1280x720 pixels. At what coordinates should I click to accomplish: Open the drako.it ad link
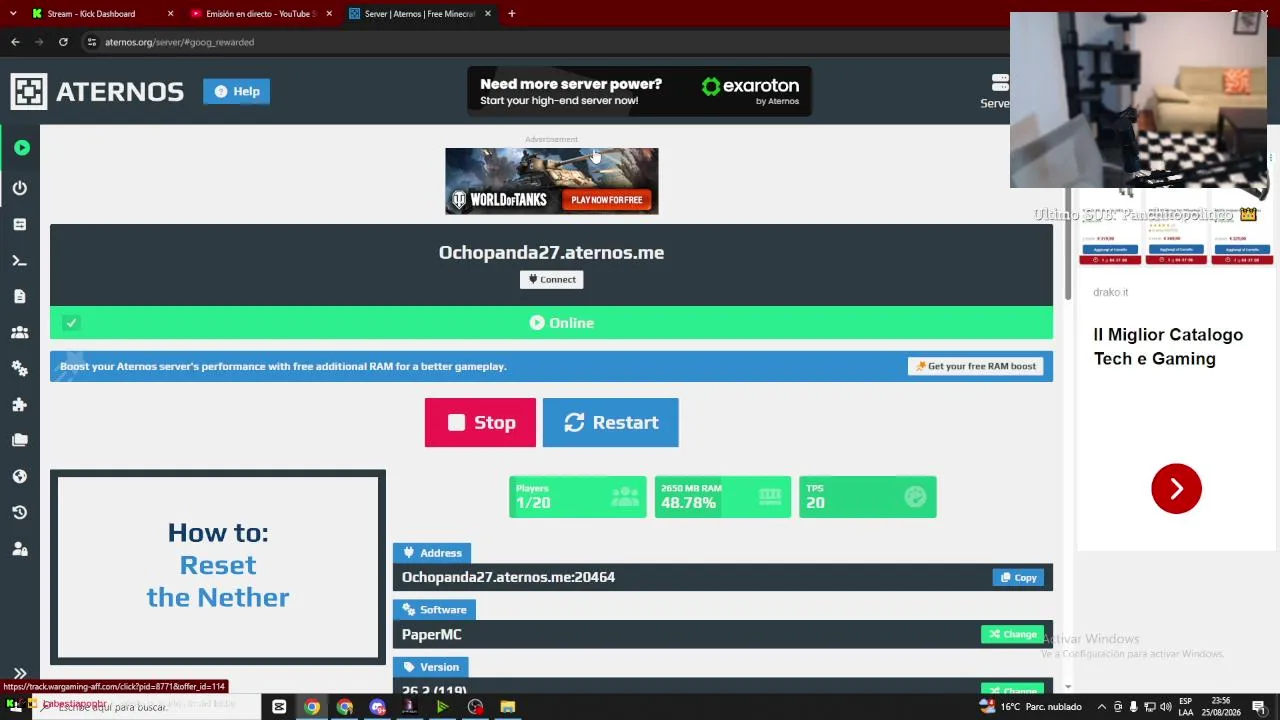pyautogui.click(x=1110, y=292)
